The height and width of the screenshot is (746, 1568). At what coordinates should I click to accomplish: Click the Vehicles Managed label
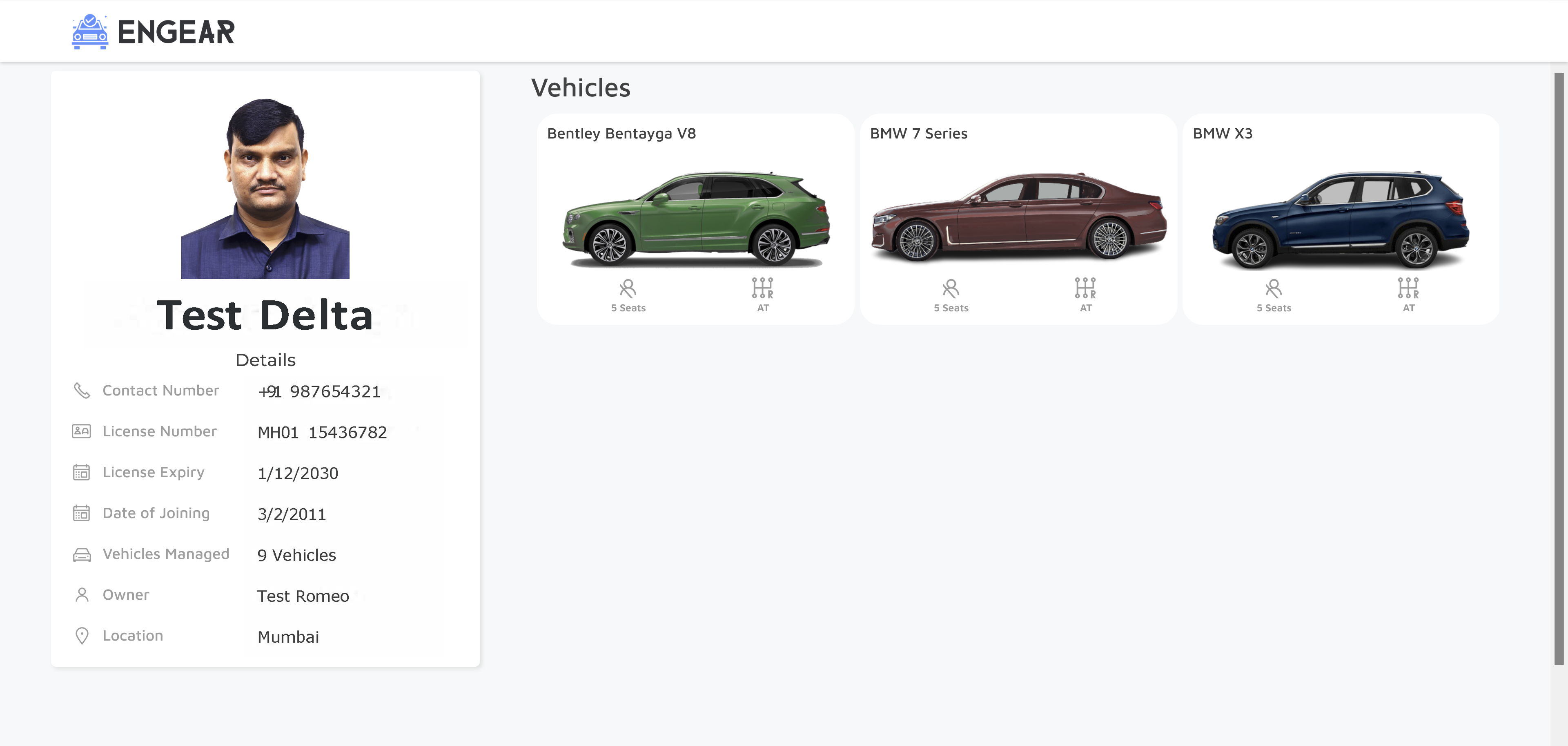[x=165, y=554]
